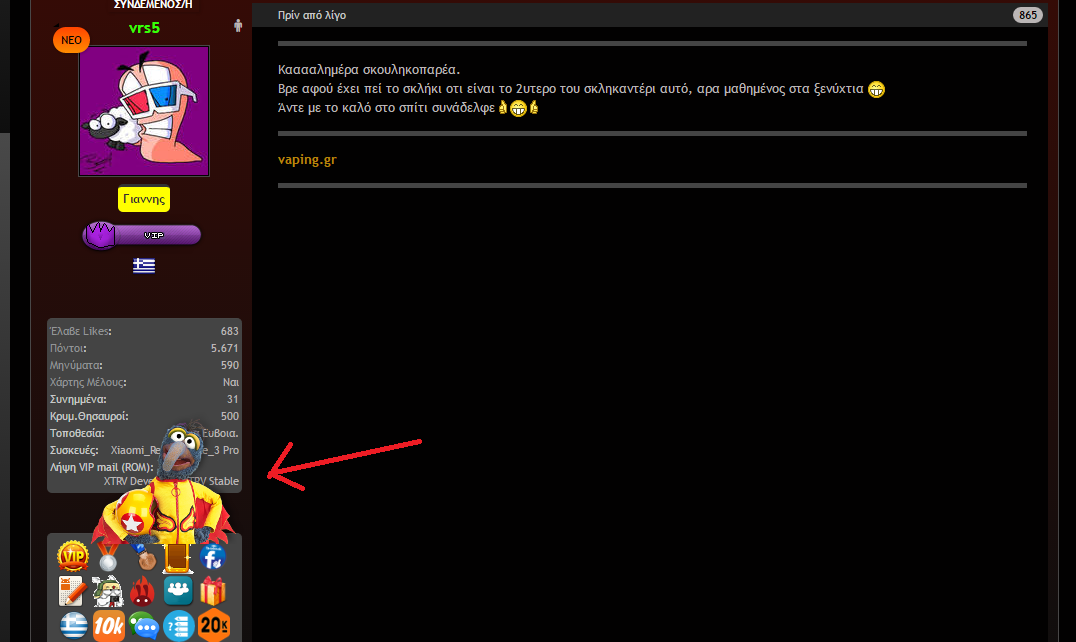Click the Κρυμ.Θησαυροί value 500
This screenshot has height=642, width=1076.
coord(229,416)
